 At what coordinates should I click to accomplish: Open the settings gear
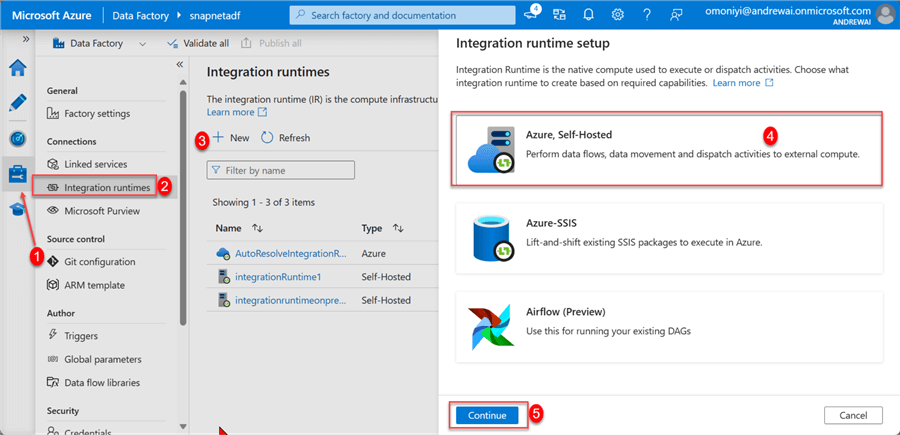tap(618, 15)
